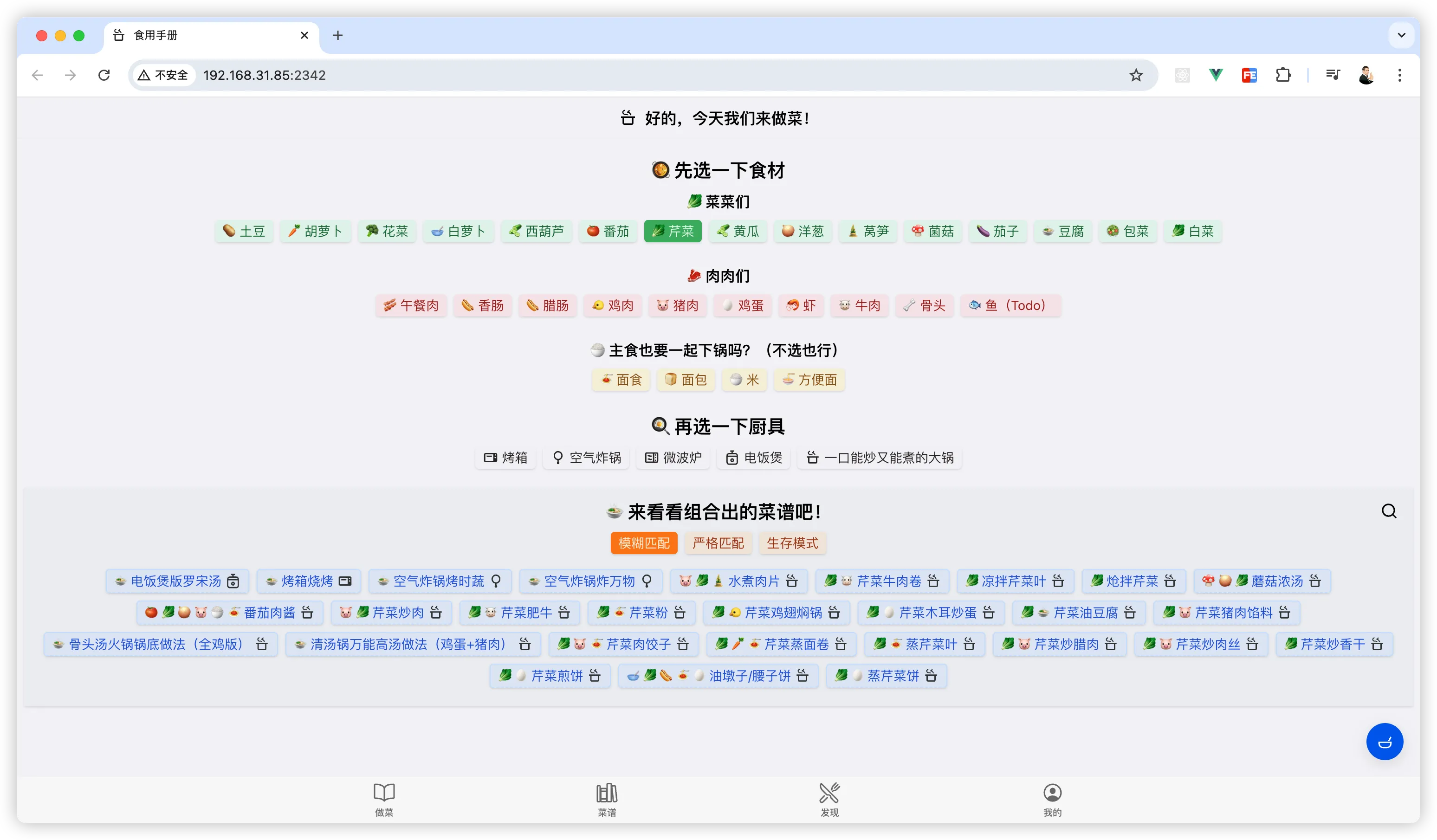
Task: Toggle the 洋葱 ingredient
Action: [803, 231]
